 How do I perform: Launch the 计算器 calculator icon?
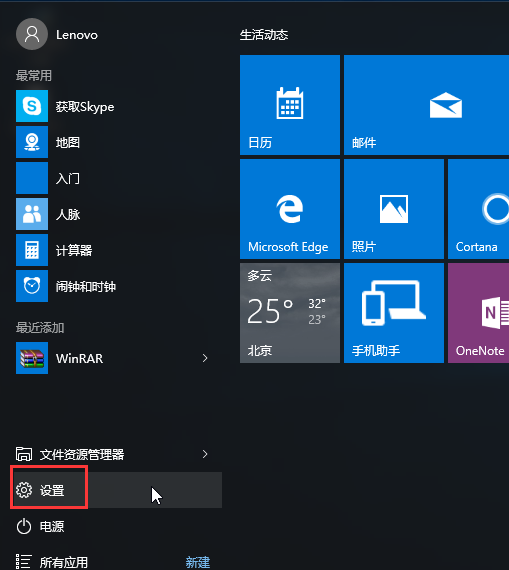pyautogui.click(x=32, y=250)
